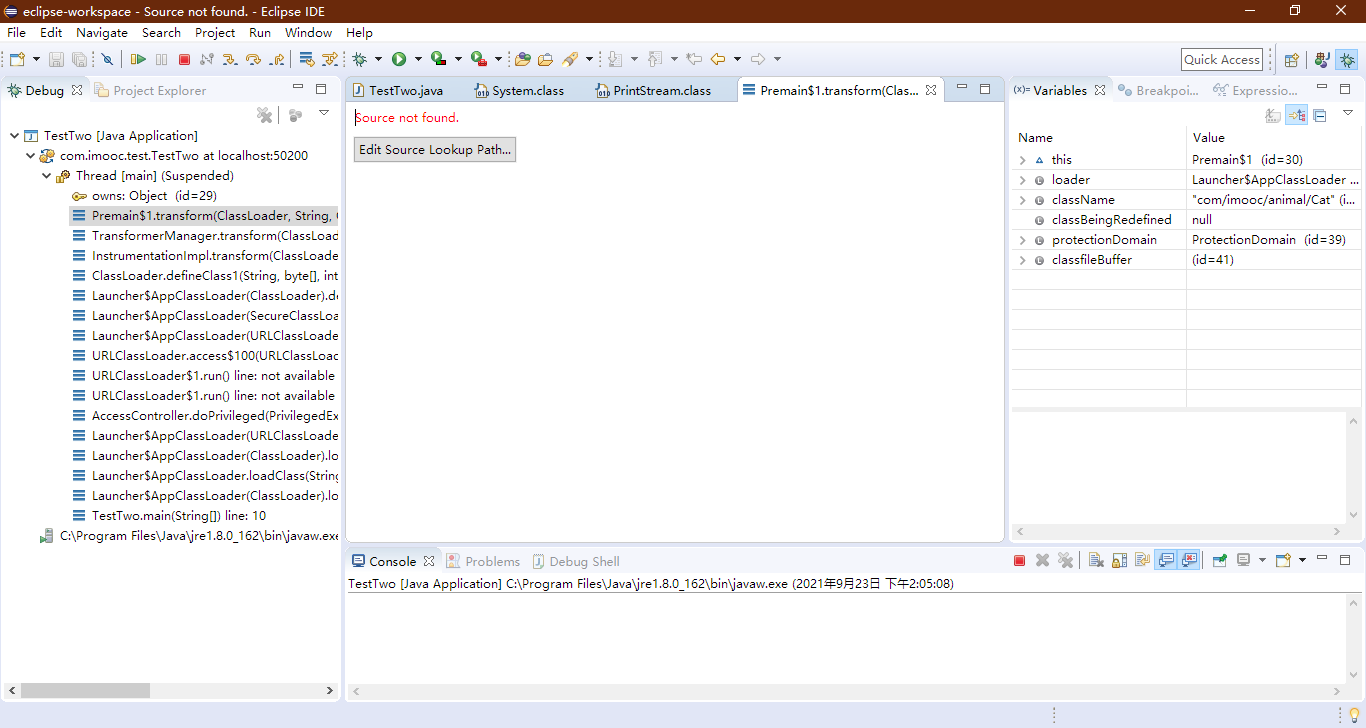
Task: Collapse the TestTwo [Java Application] node
Action: pyautogui.click(x=14, y=136)
